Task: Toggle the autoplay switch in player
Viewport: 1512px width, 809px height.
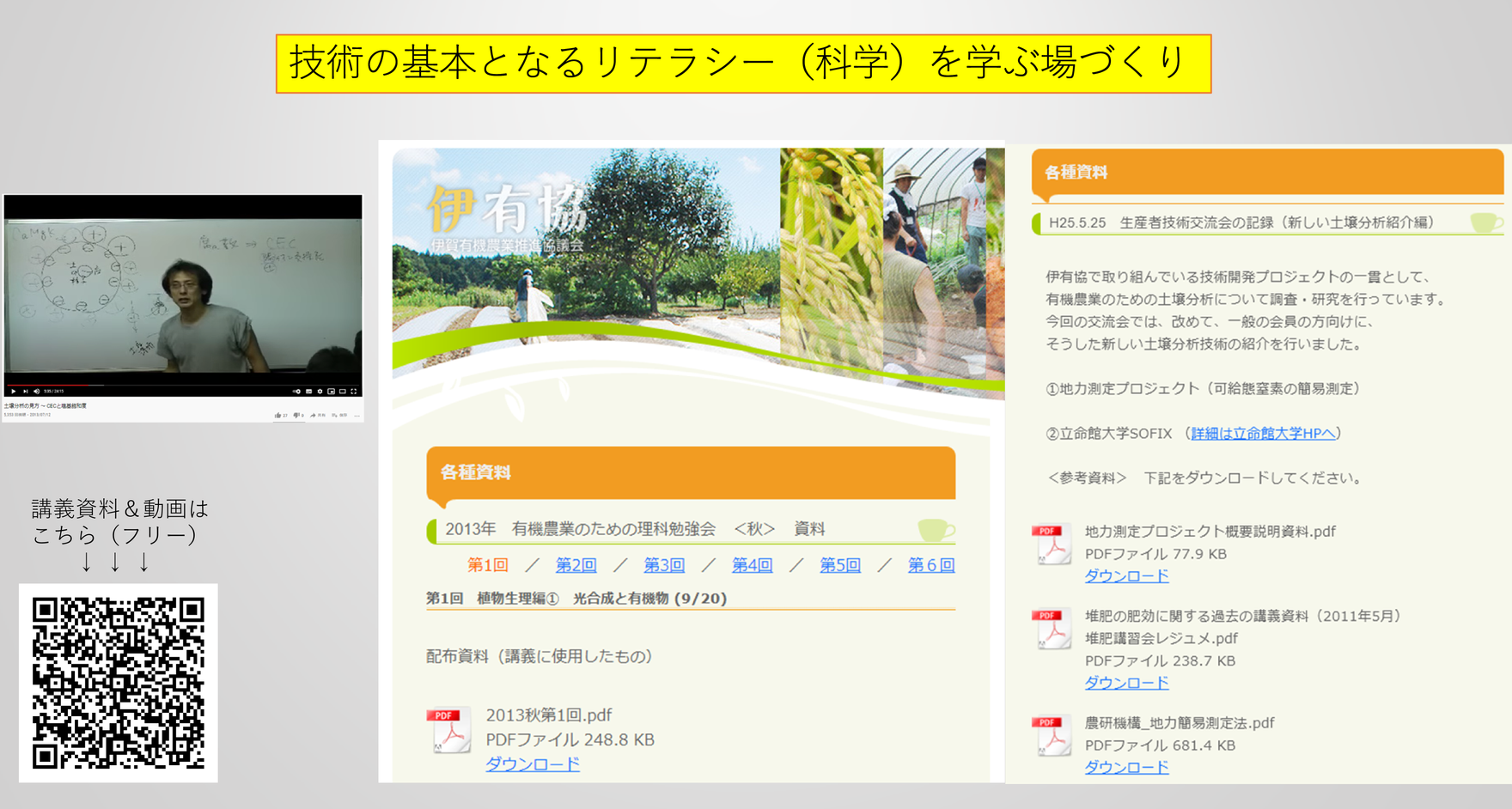Action: [x=296, y=392]
